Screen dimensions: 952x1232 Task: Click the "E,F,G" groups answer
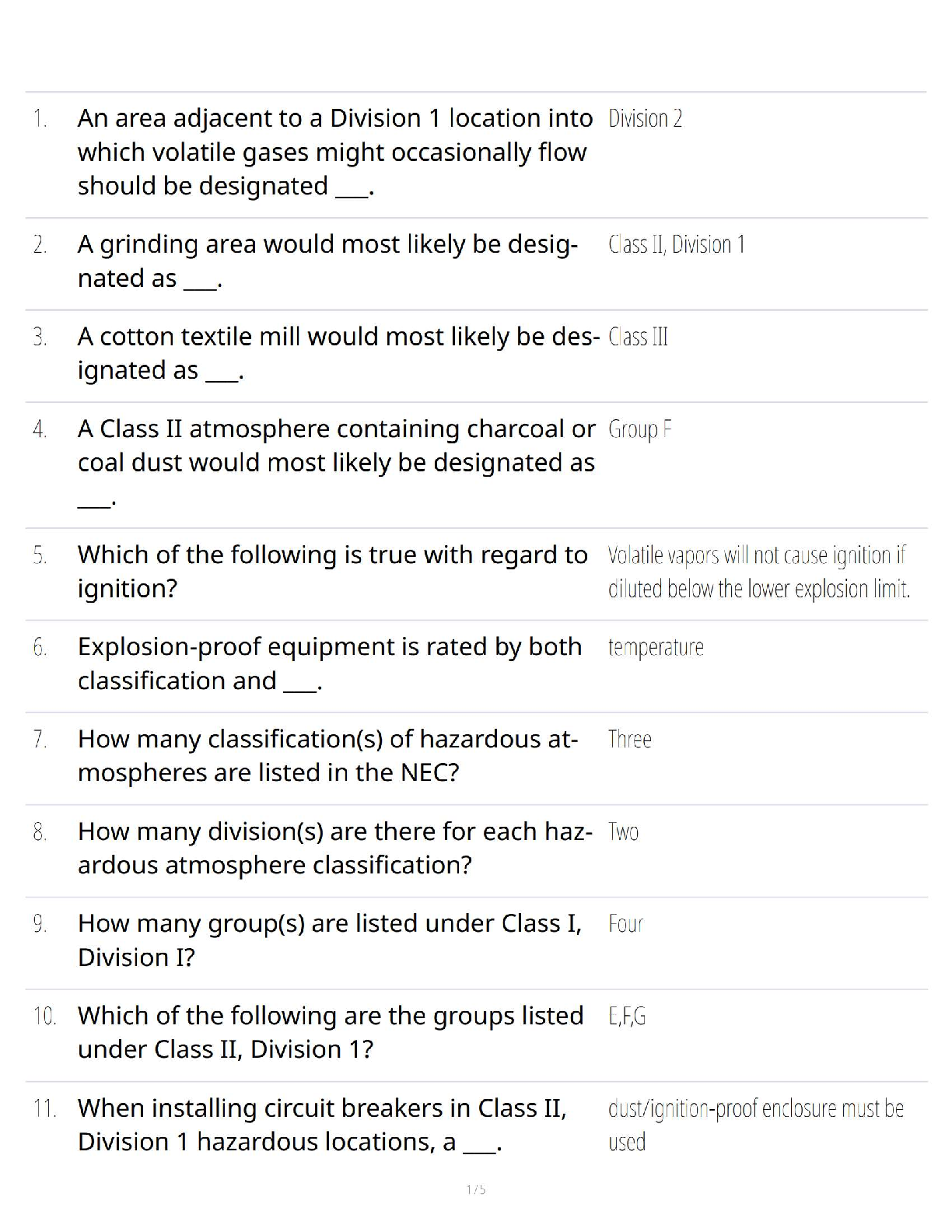click(627, 1017)
